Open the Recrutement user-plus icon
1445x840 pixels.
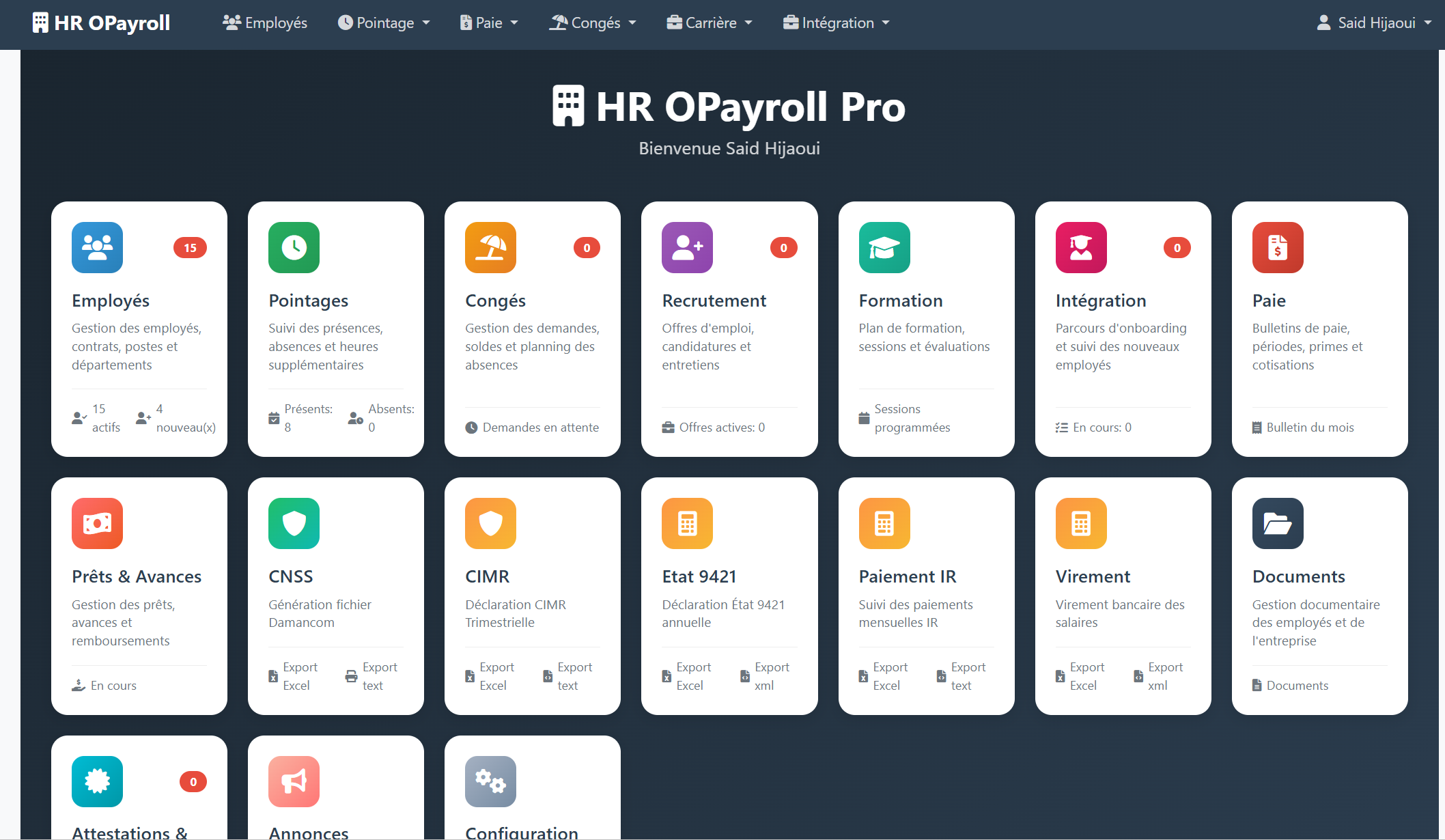click(x=687, y=247)
